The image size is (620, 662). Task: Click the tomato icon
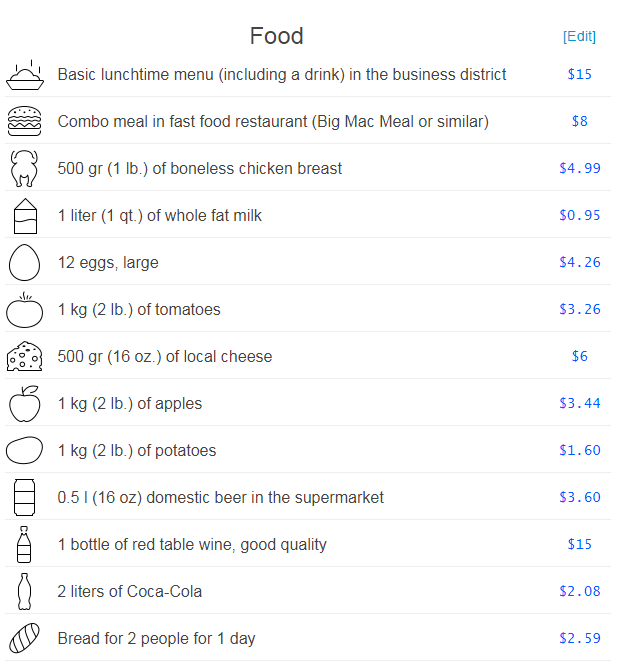(x=24, y=310)
